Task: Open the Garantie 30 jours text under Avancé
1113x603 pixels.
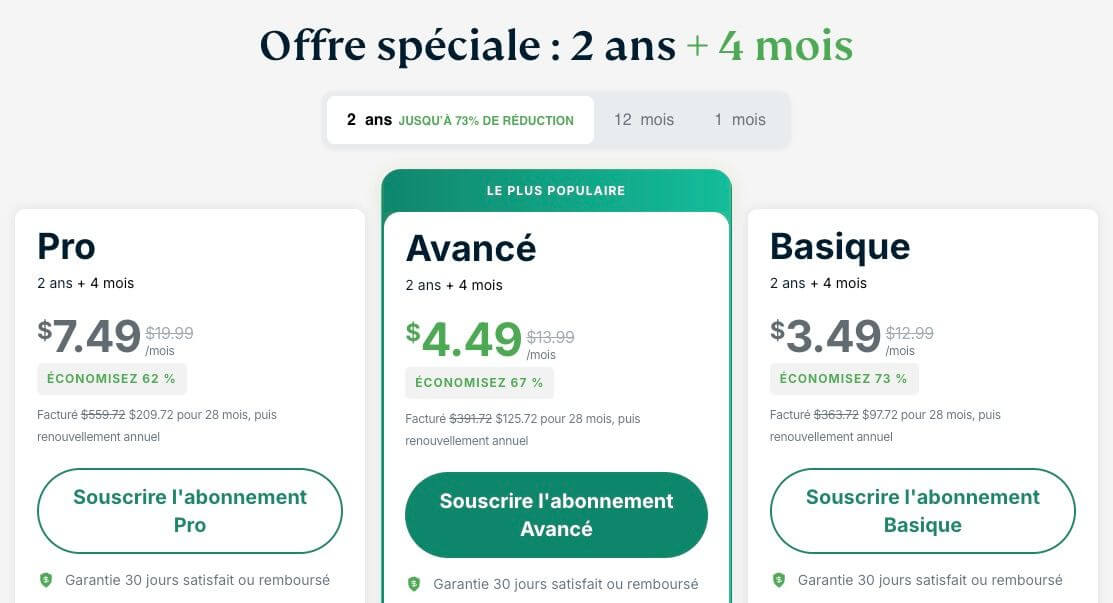Action: coord(565,583)
